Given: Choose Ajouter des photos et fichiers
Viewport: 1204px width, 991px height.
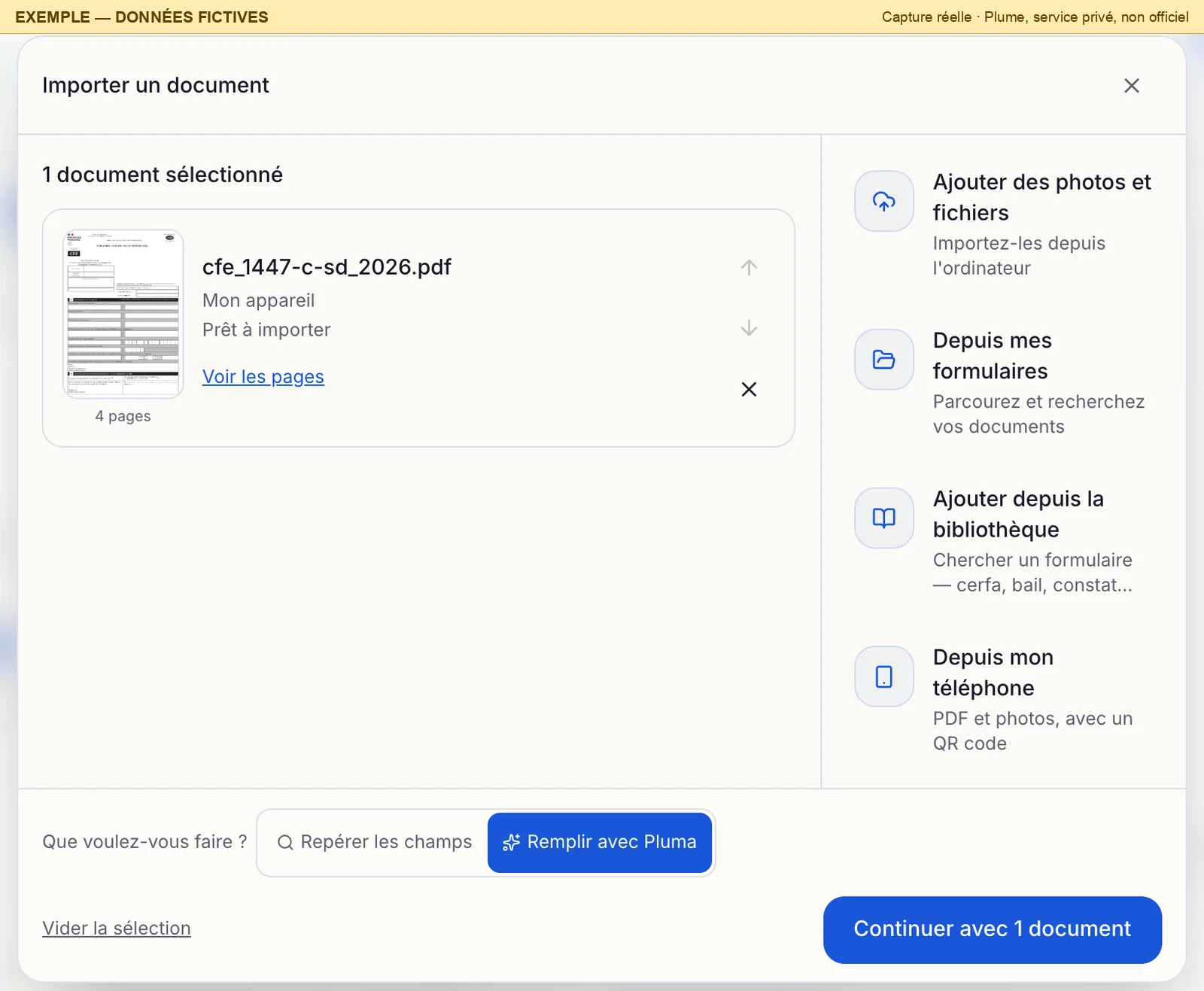Looking at the screenshot, I should (x=1005, y=224).
